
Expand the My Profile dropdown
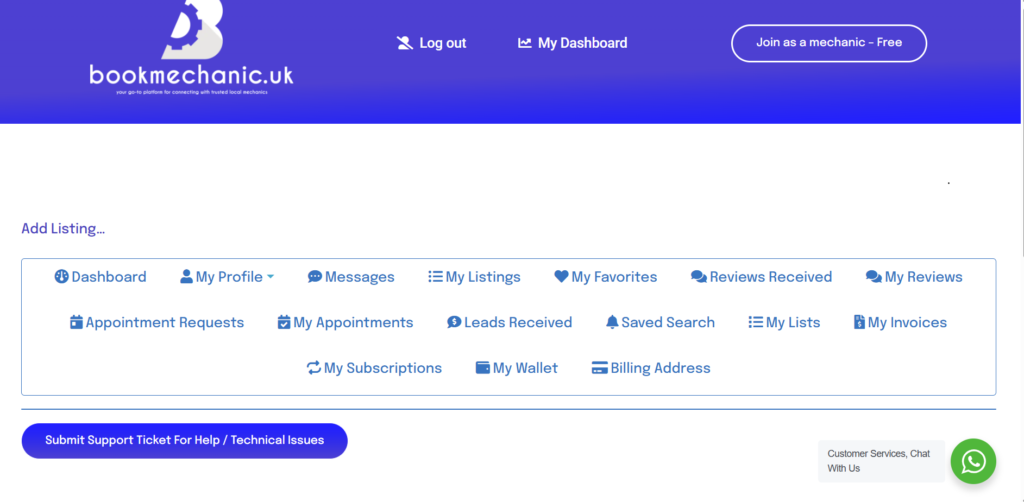tap(227, 277)
